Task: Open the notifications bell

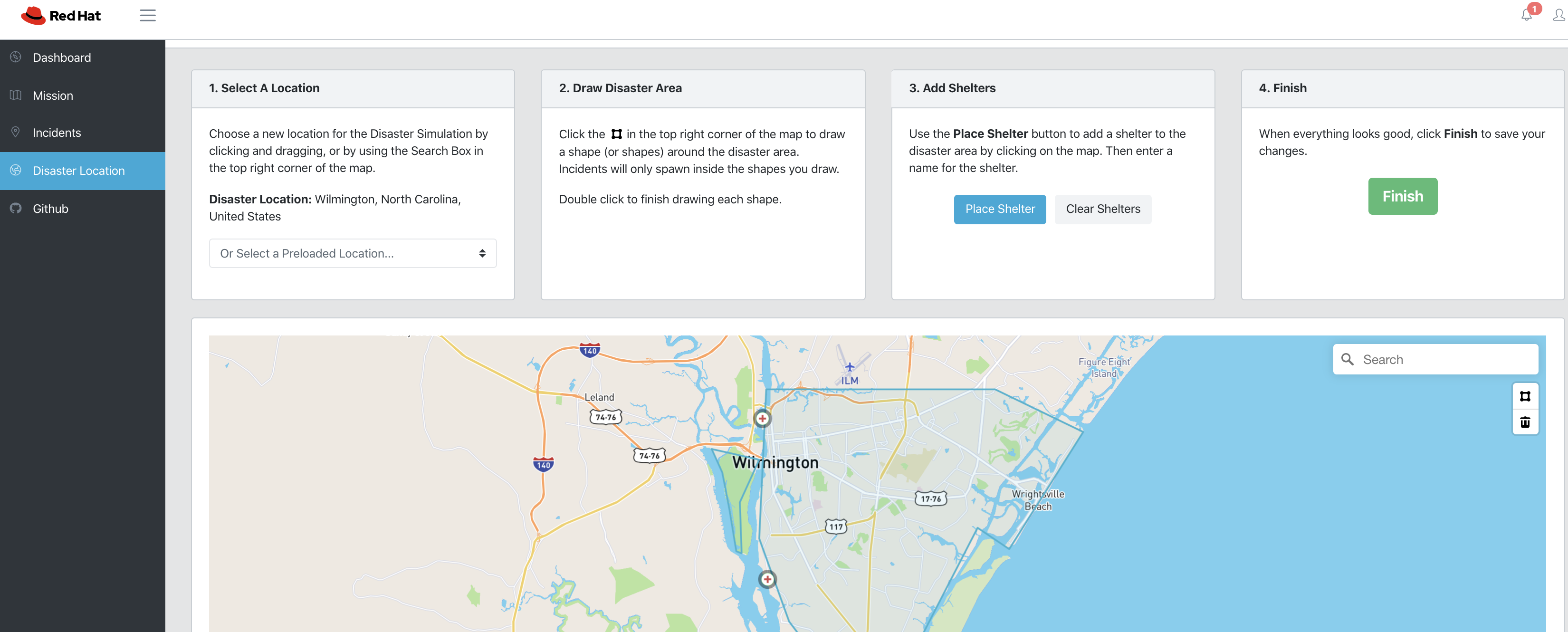Action: 1526,15
